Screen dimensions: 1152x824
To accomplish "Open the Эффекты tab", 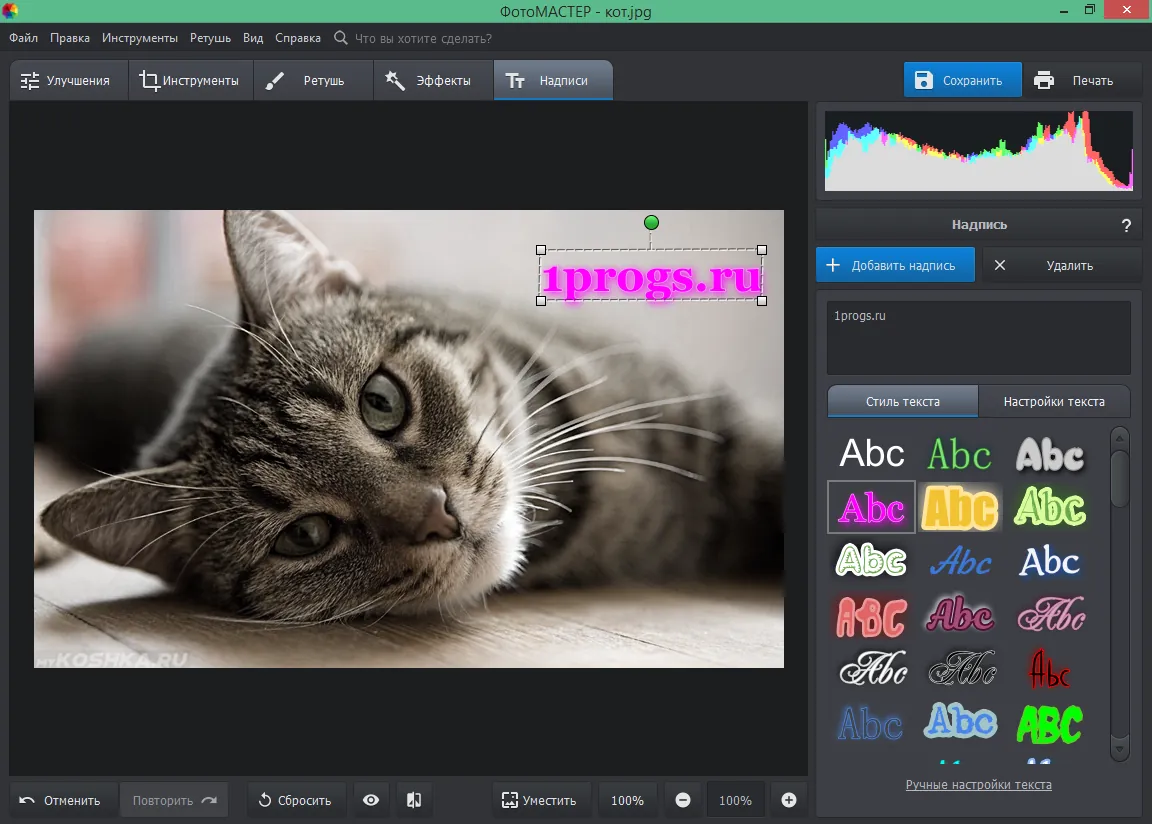I will tap(433, 80).
